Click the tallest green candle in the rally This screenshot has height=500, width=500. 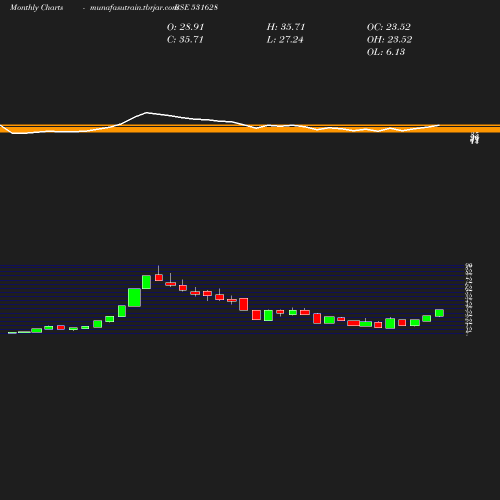(x=134, y=297)
